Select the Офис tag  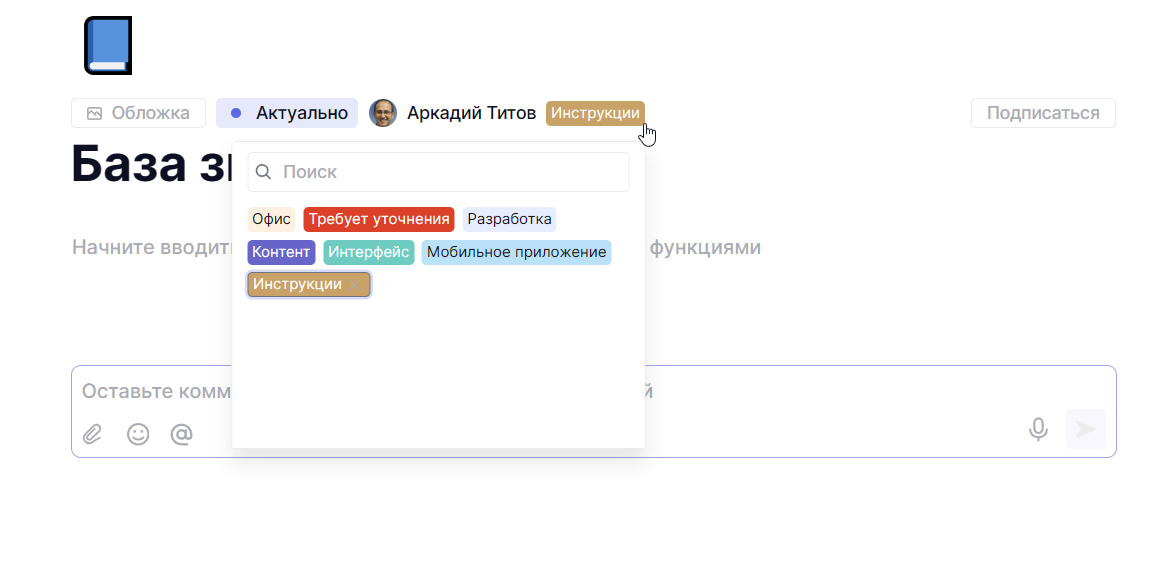(271, 219)
